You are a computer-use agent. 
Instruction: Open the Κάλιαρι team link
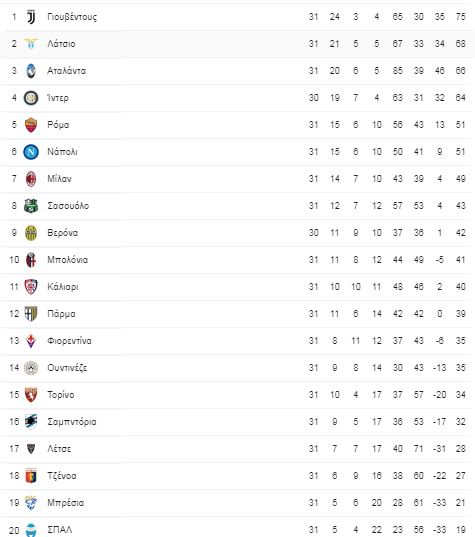point(63,287)
